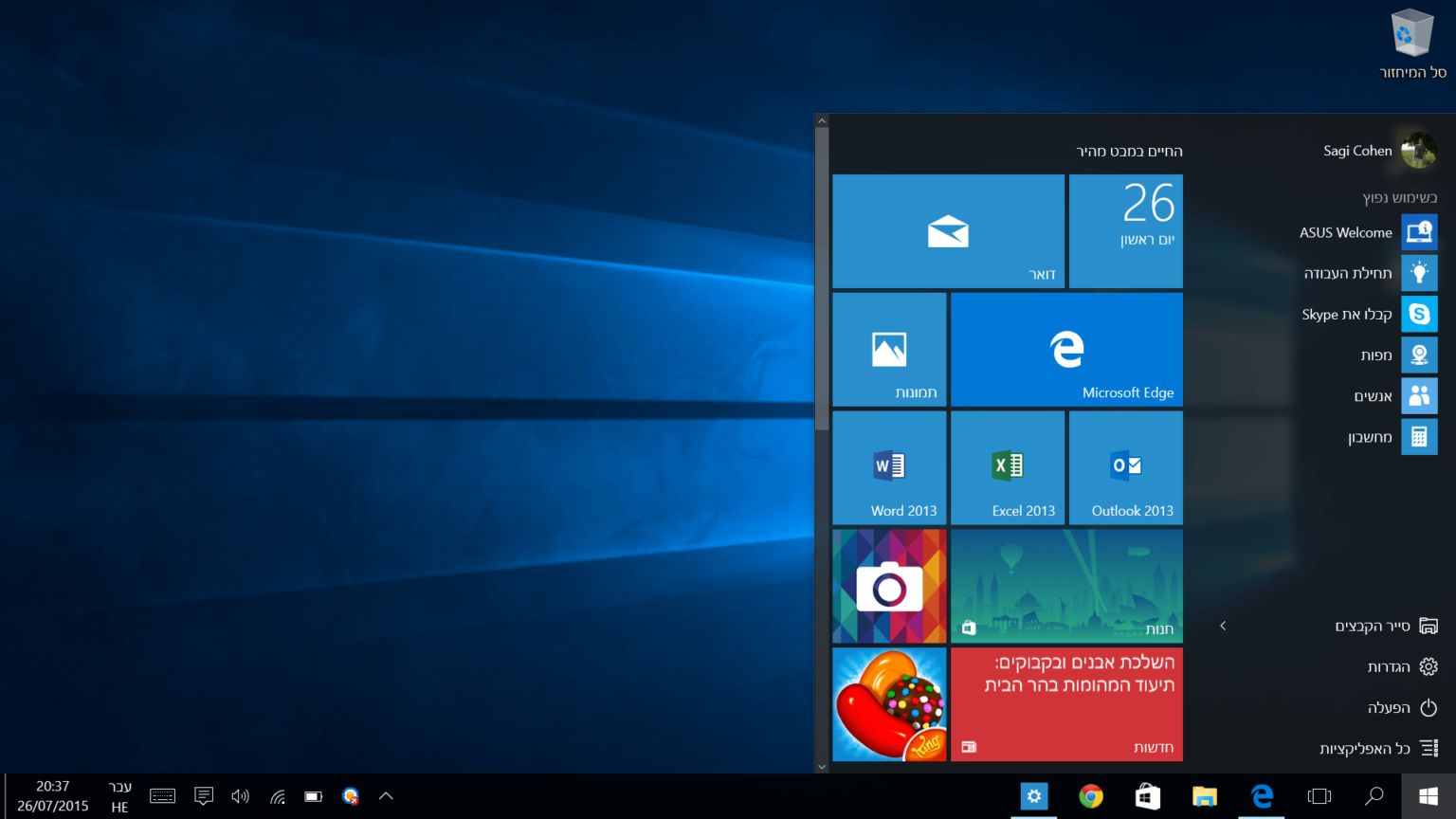Click tiles scrollbar top arrow
The height and width of the screenshot is (819, 1456).
tap(822, 121)
